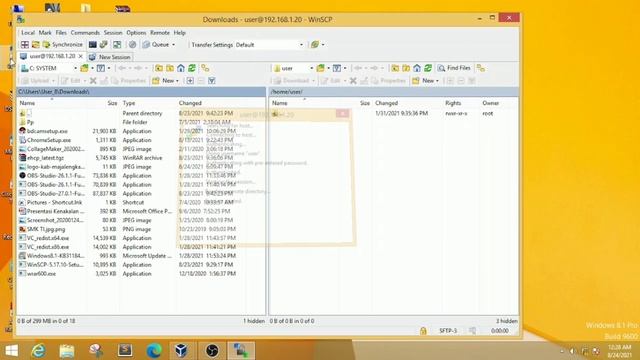Click the local panel directory tree icon
This screenshot has width=640, height=360.
[205, 68]
